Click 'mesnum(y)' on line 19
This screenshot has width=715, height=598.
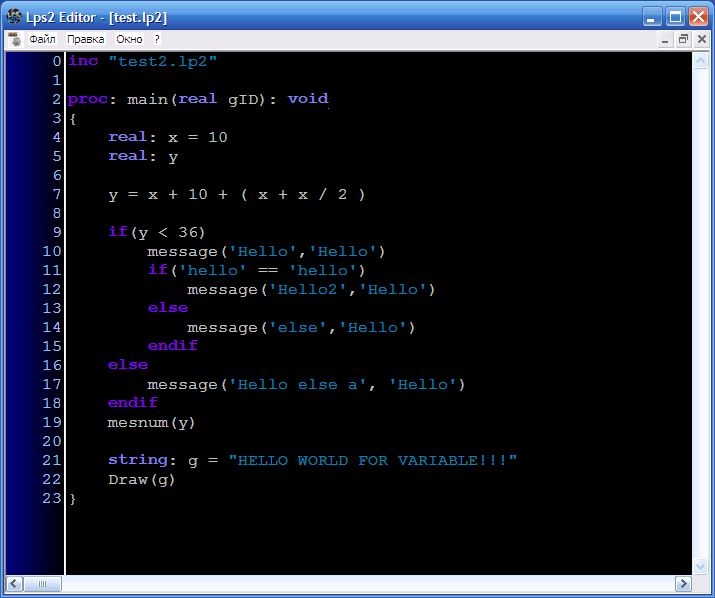click(151, 423)
